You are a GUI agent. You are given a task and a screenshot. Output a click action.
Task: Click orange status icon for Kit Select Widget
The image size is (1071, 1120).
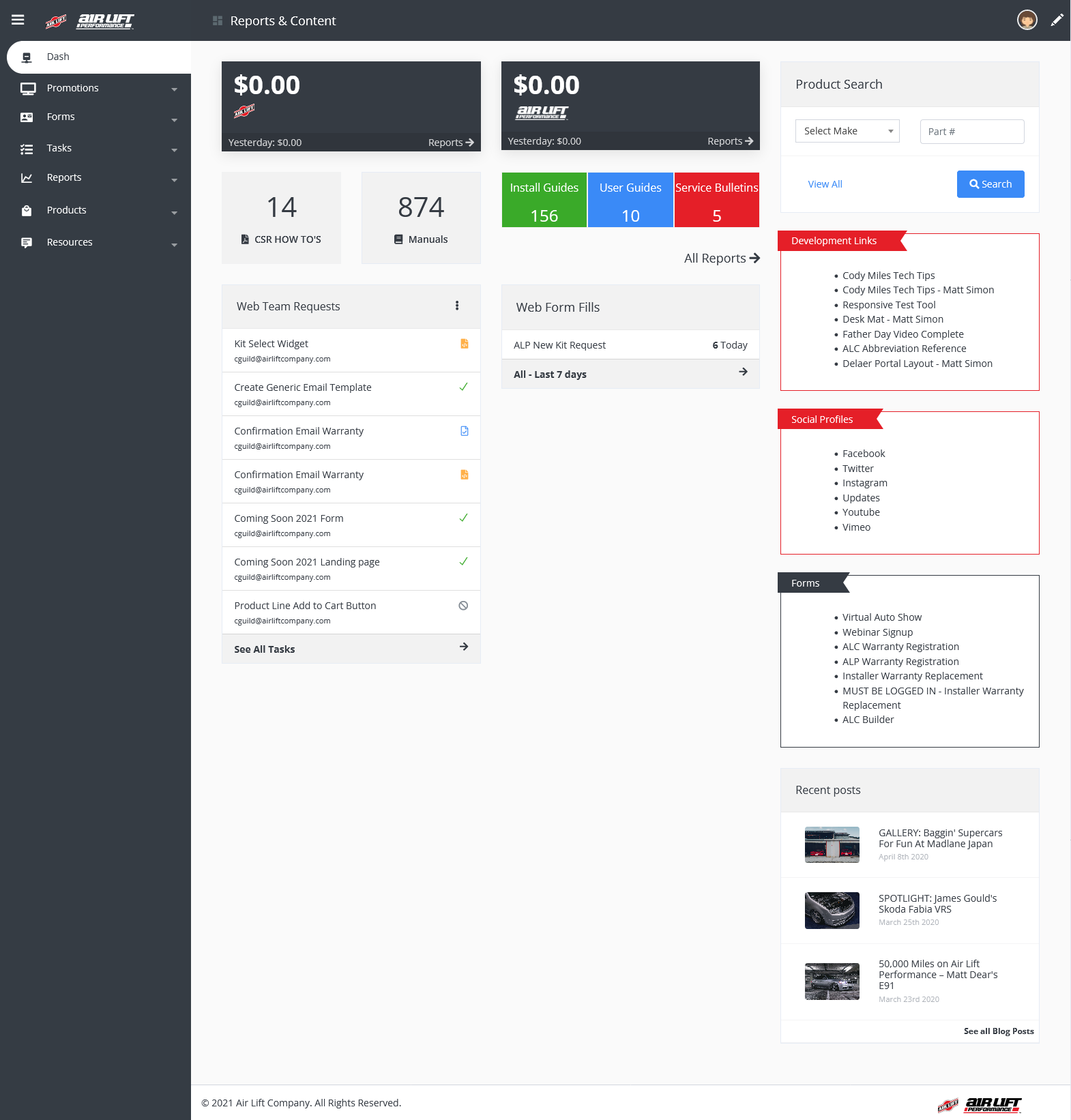coord(465,344)
